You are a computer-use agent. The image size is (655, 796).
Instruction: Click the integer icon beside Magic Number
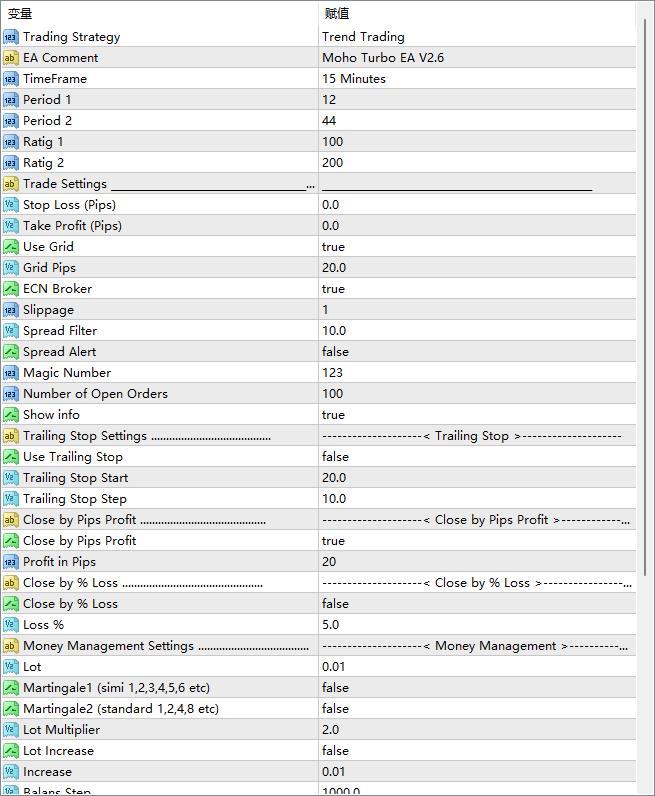(x=11, y=373)
